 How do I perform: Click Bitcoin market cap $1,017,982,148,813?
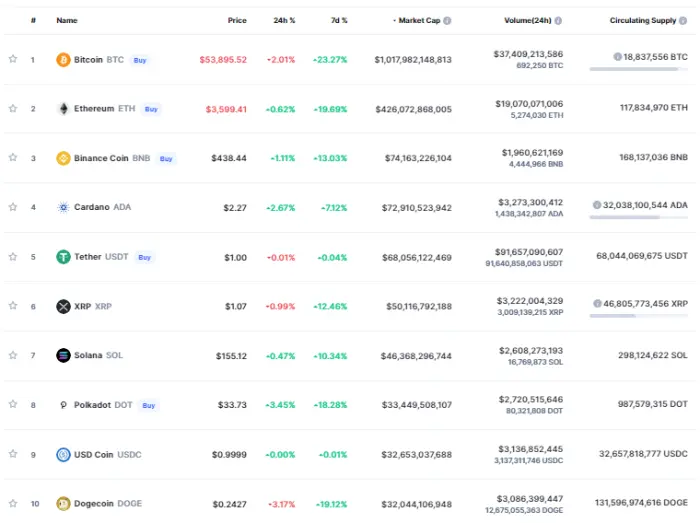[413, 60]
